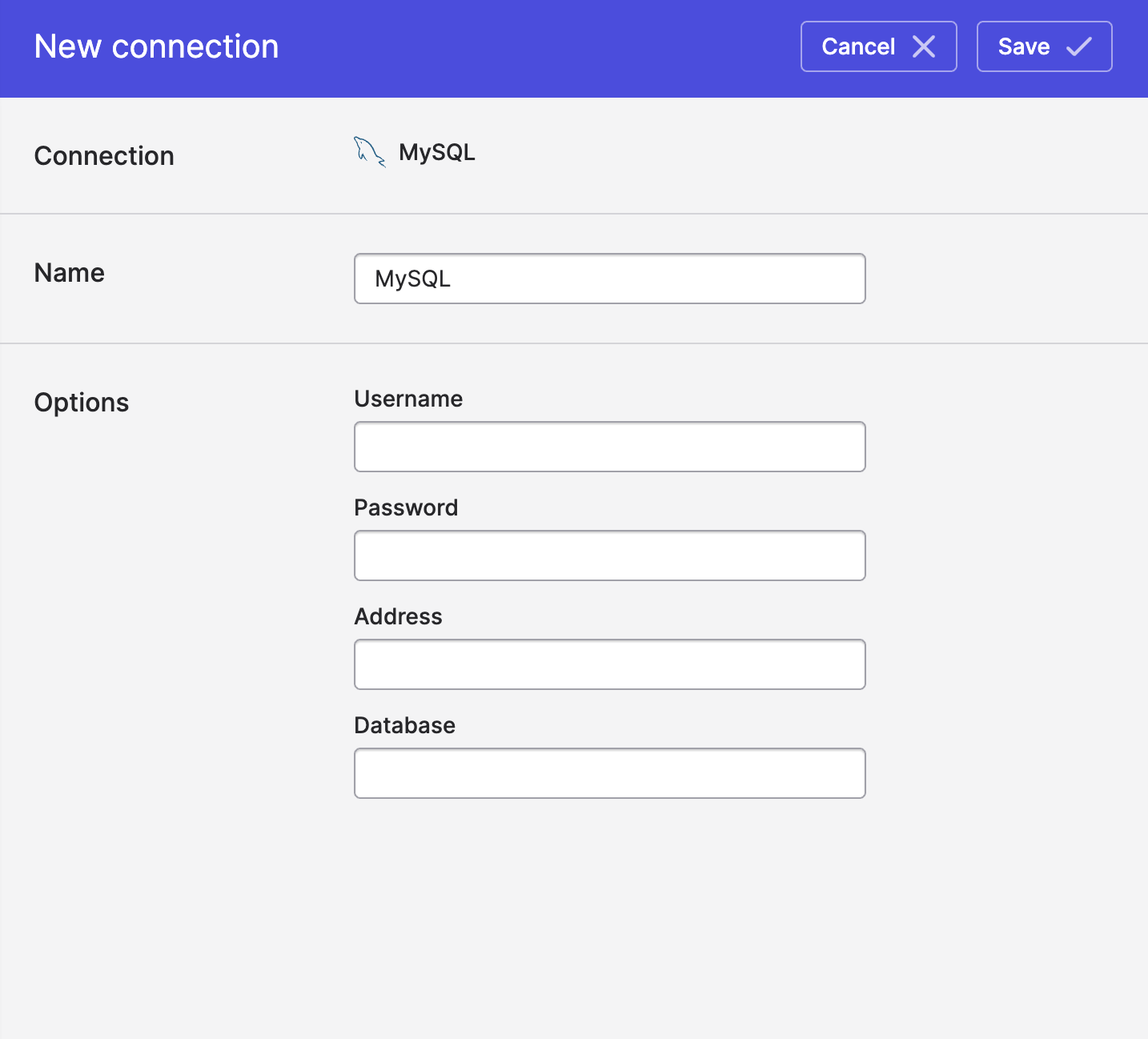Click the 'Name' section label
The height and width of the screenshot is (1039, 1148).
pos(69,273)
